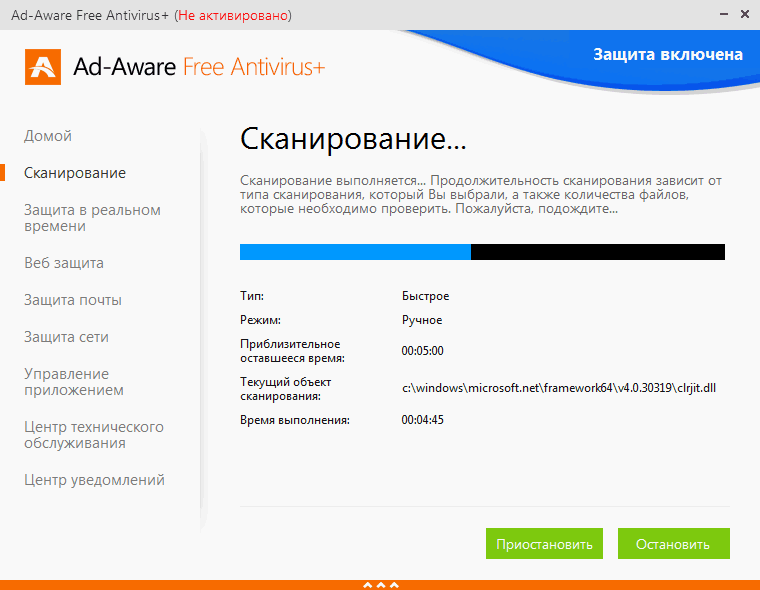Open the Защита почты section

click(73, 300)
